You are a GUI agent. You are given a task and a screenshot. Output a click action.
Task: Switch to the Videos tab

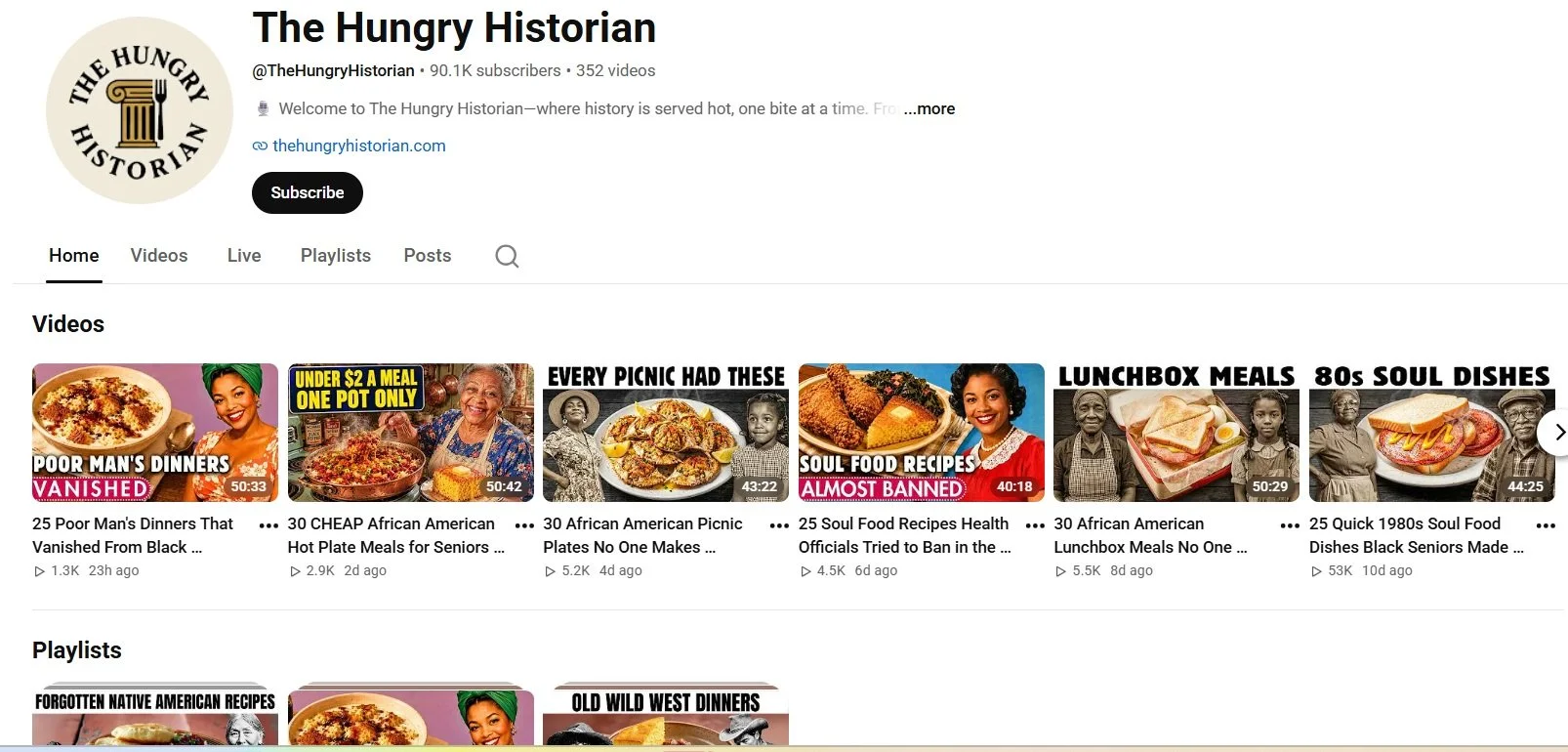pyautogui.click(x=159, y=256)
